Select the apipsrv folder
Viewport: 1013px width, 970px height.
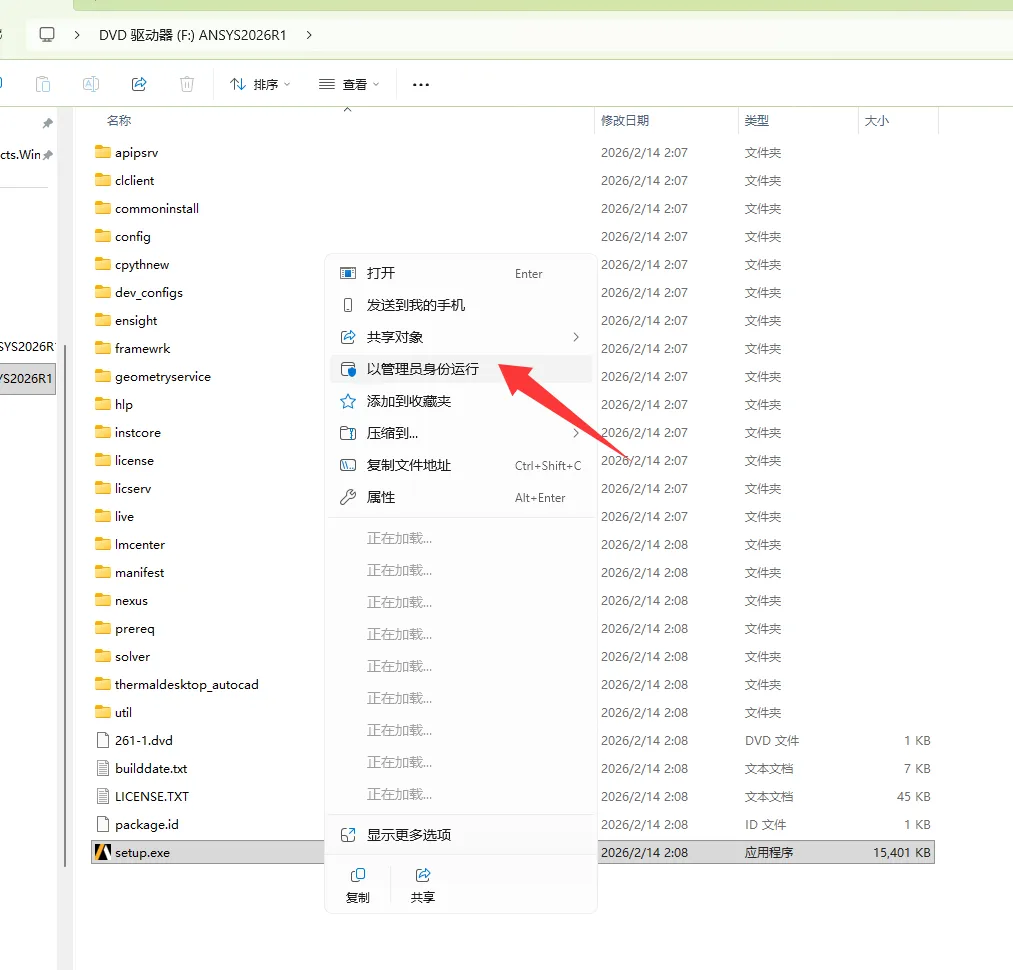point(136,153)
